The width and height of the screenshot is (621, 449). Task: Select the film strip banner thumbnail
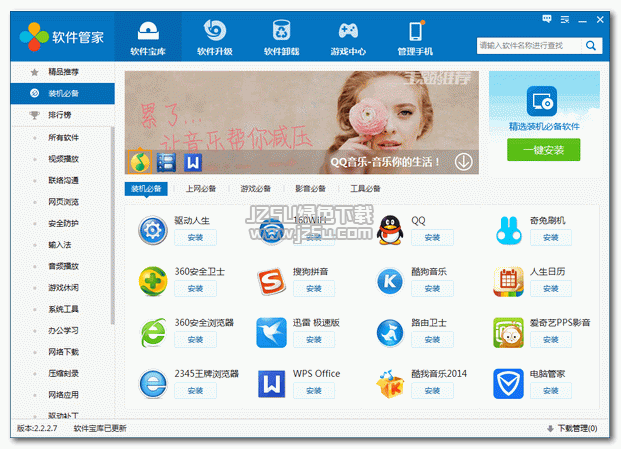coord(166,162)
